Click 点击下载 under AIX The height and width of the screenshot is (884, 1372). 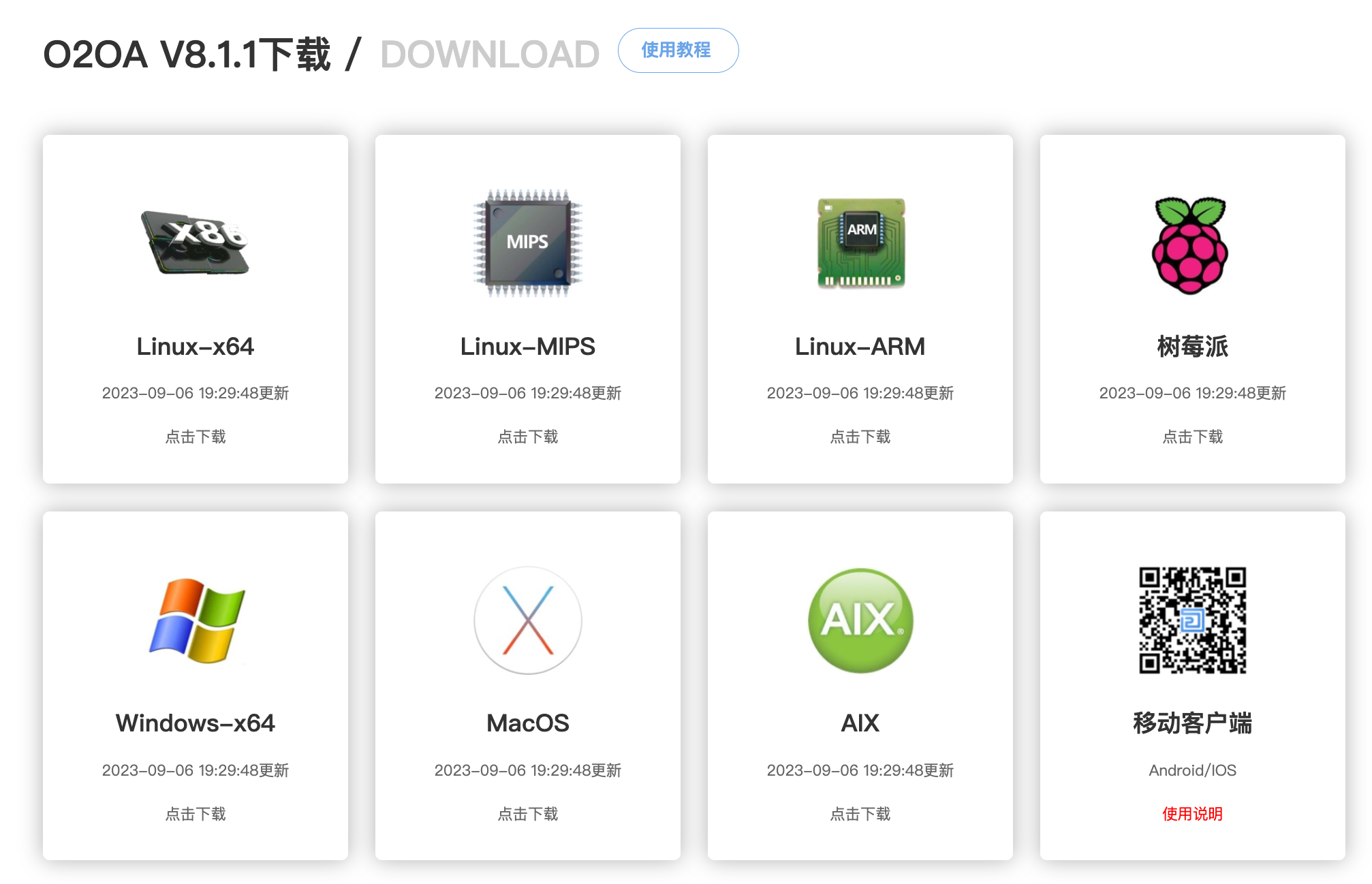pos(860,814)
